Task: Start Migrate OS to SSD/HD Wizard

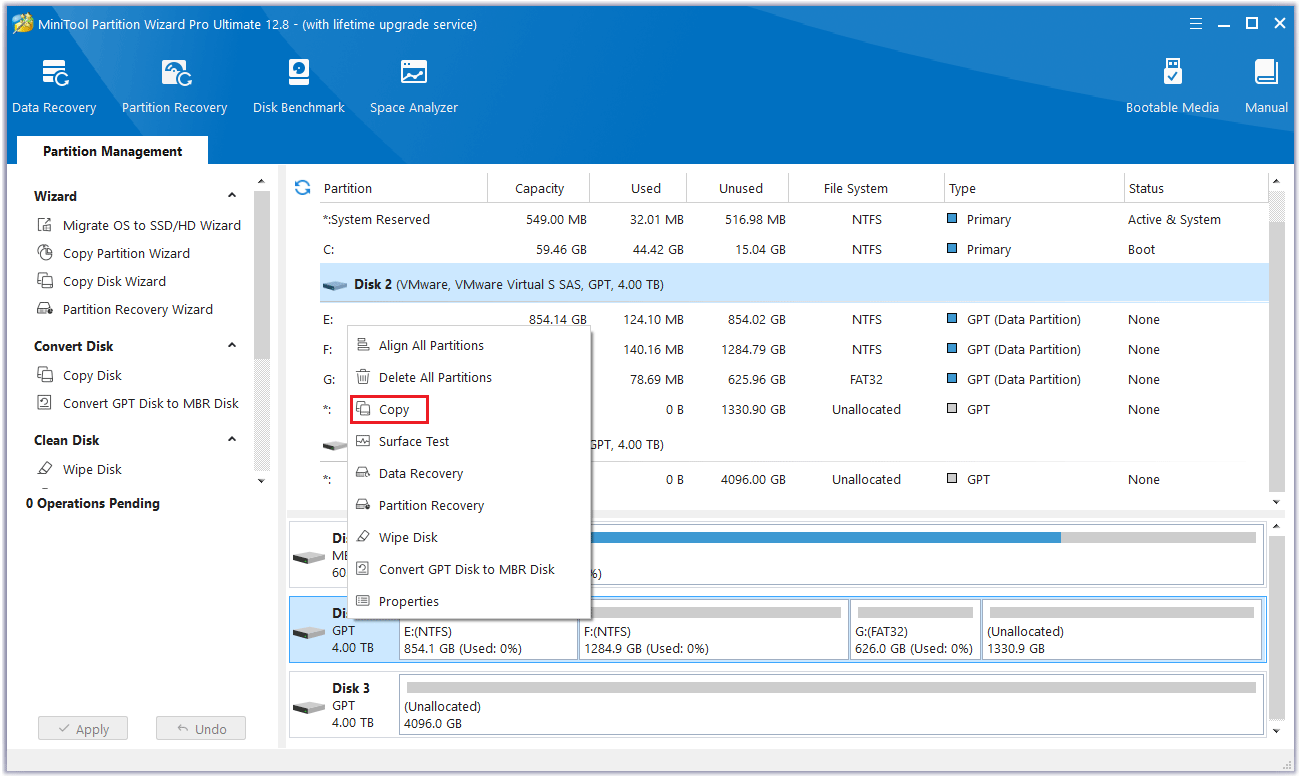Action: [x=139, y=225]
